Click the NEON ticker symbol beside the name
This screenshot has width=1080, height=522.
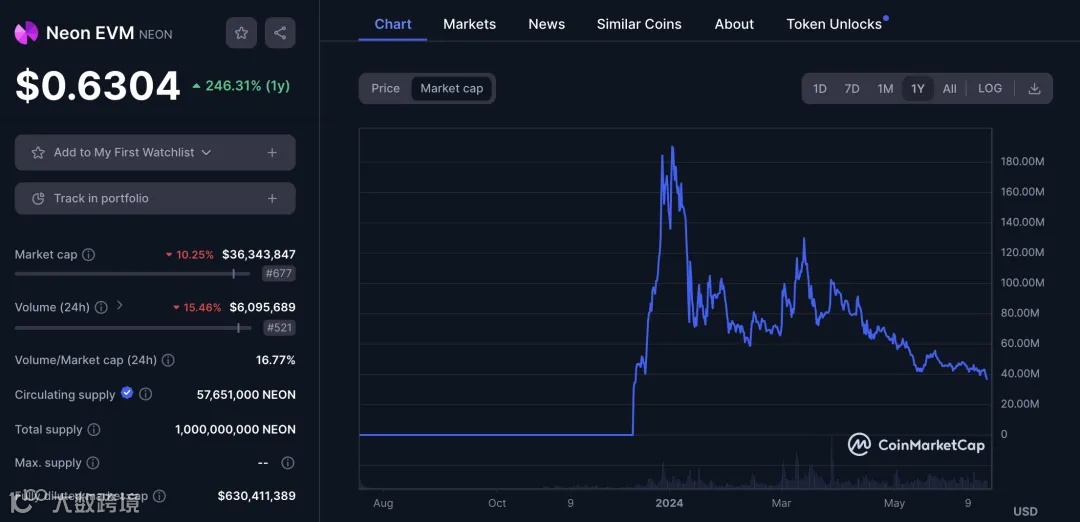pos(156,34)
